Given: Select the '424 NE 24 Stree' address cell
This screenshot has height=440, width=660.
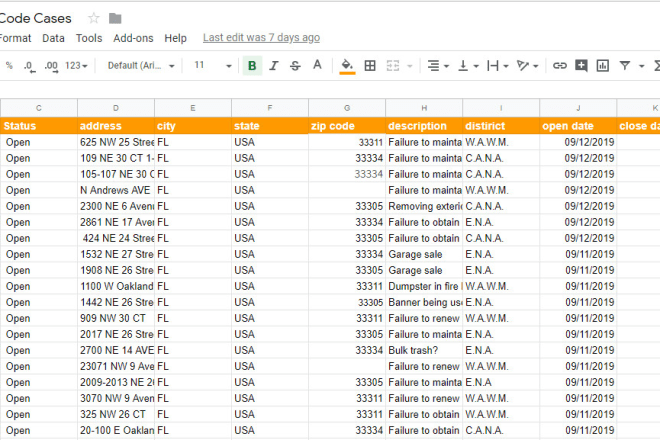Looking at the screenshot, I should click(116, 238).
